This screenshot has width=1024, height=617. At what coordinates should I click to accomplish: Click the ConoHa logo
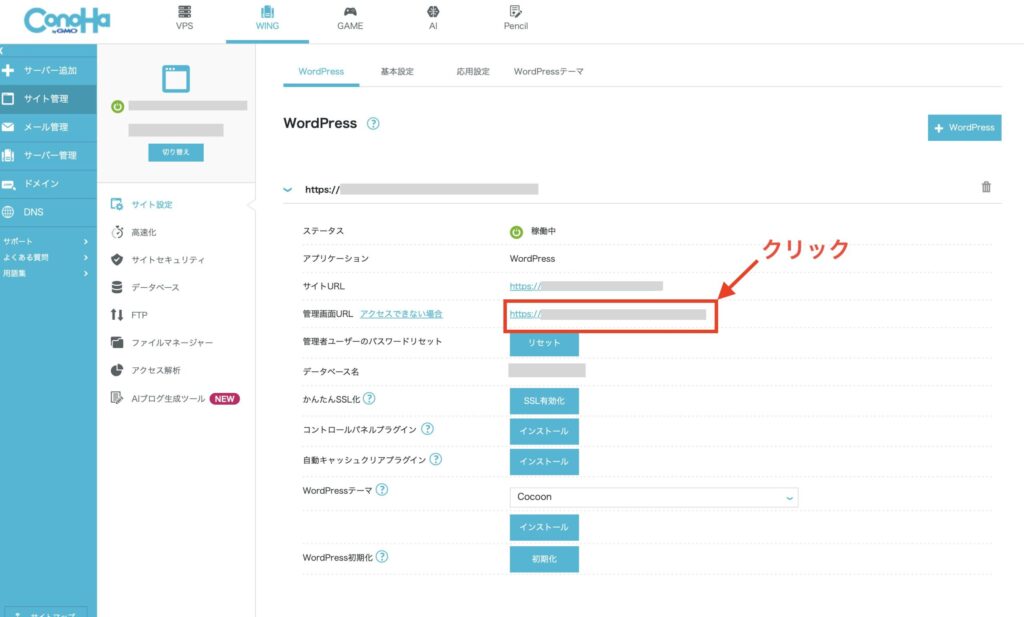coord(67,20)
